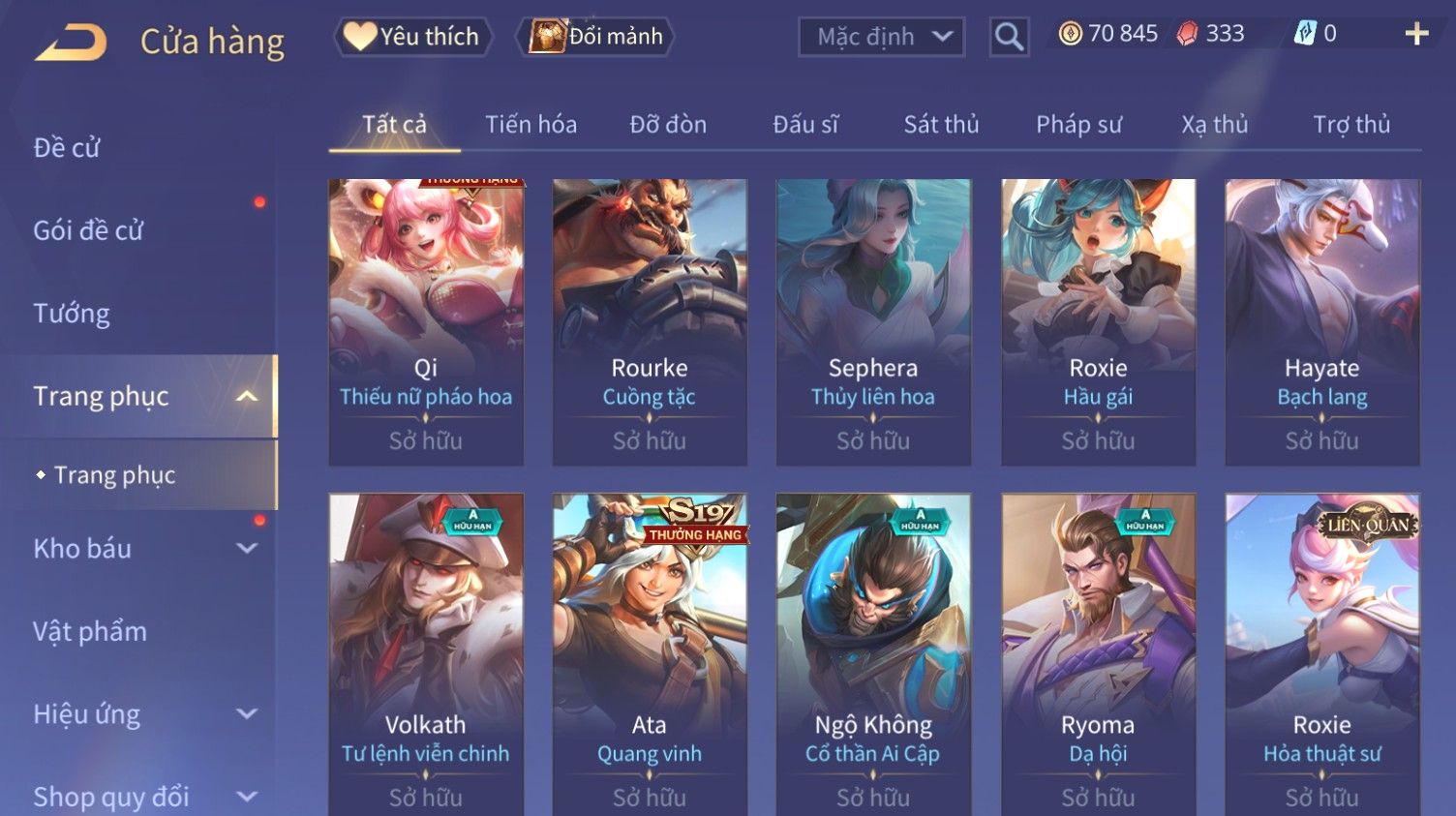This screenshot has width=1456, height=816.
Task: Expand the Kho báu sidebar section
Action: pyautogui.click(x=247, y=548)
